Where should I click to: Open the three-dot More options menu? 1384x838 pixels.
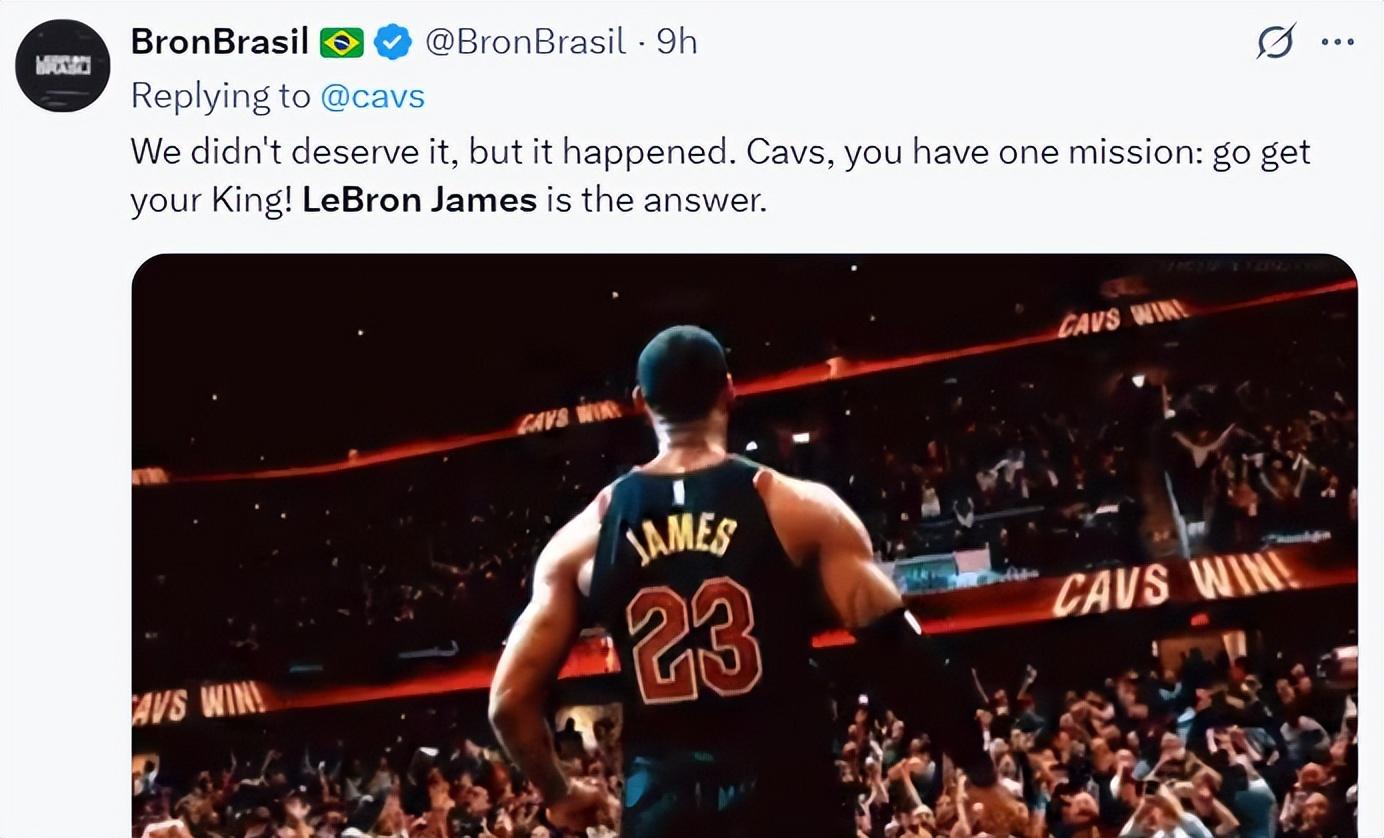pos(1337,43)
